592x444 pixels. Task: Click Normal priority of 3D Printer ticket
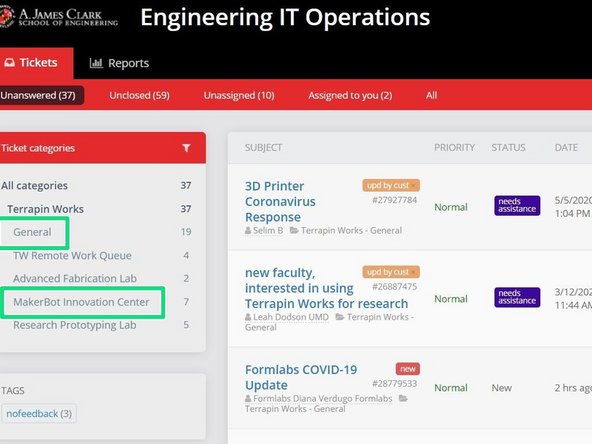[451, 207]
